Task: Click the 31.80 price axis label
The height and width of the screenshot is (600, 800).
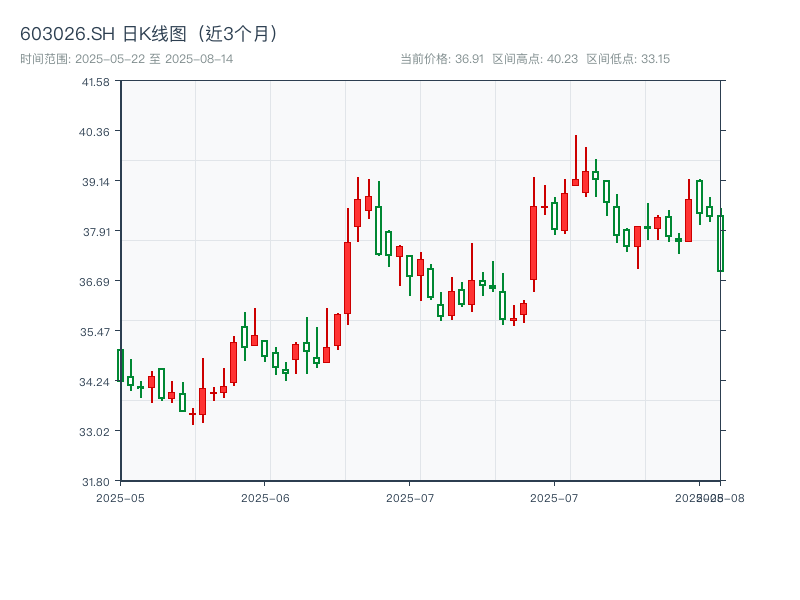Action: (95, 481)
